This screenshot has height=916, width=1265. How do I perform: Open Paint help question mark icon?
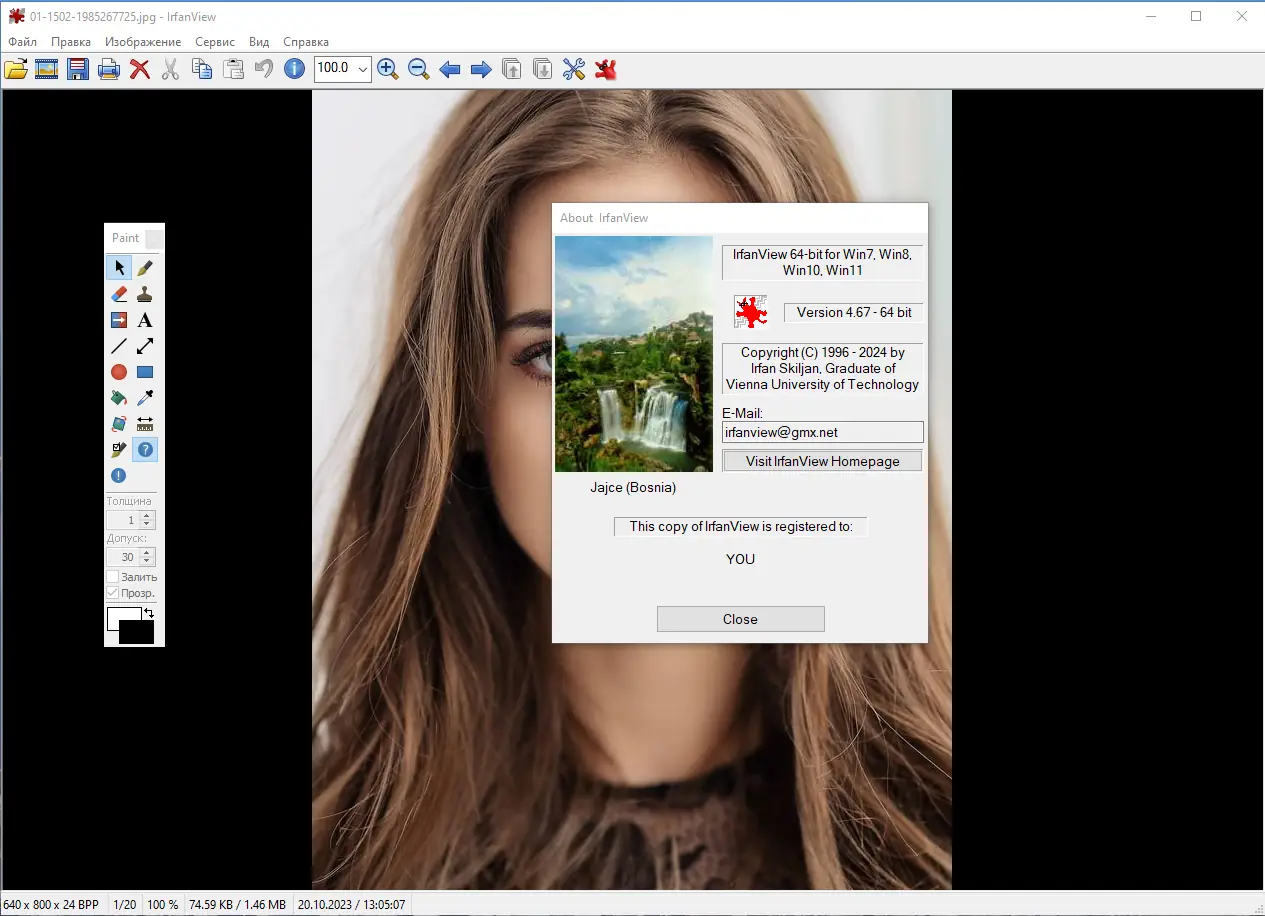[145, 450]
